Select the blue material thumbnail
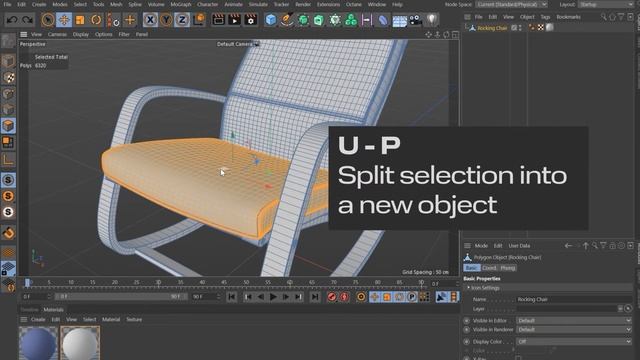This screenshot has height=360, width=640. pos(38,343)
